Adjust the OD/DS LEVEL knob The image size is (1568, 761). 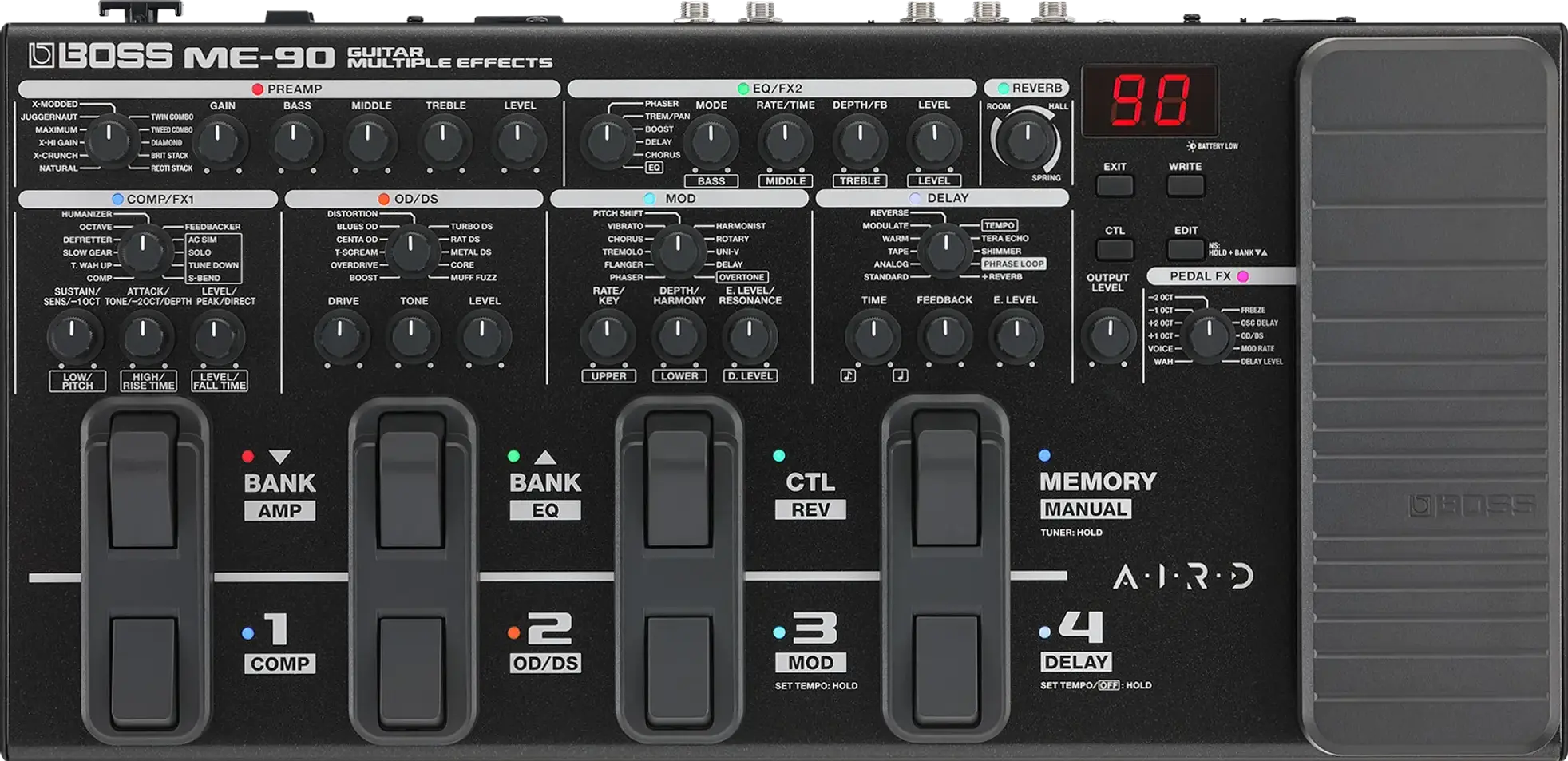point(483,336)
